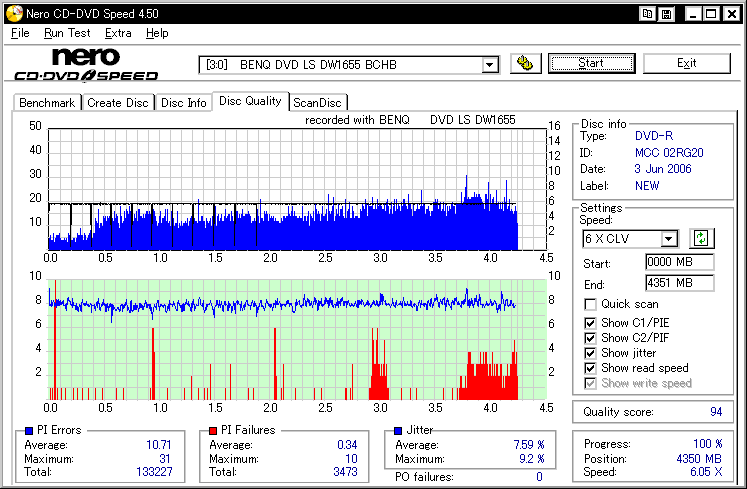This screenshot has width=747, height=489.
Task: Click PI Errors maximum 31
Action: (x=165, y=458)
